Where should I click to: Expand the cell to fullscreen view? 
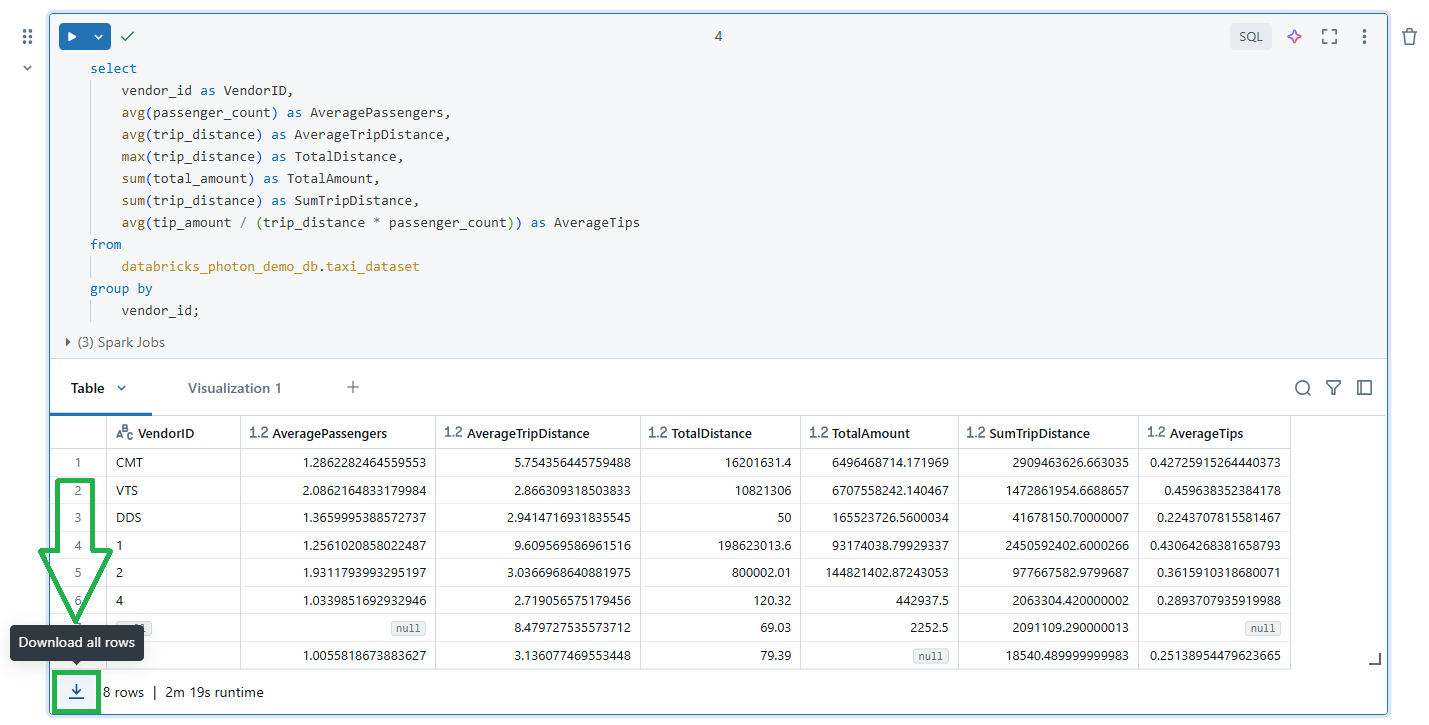1329,36
